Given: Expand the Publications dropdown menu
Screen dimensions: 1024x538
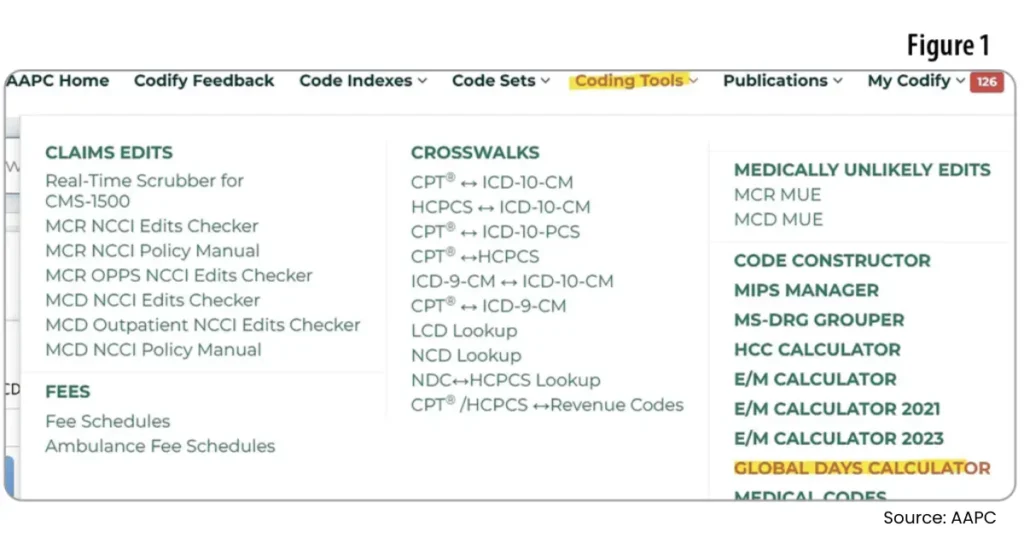Looking at the screenshot, I should pyautogui.click(x=782, y=81).
